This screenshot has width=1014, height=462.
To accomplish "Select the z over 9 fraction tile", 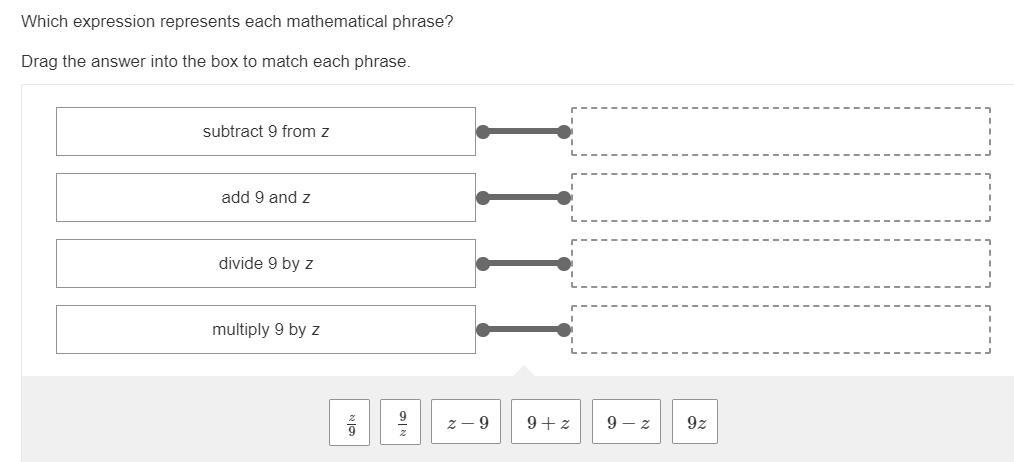I will [350, 422].
